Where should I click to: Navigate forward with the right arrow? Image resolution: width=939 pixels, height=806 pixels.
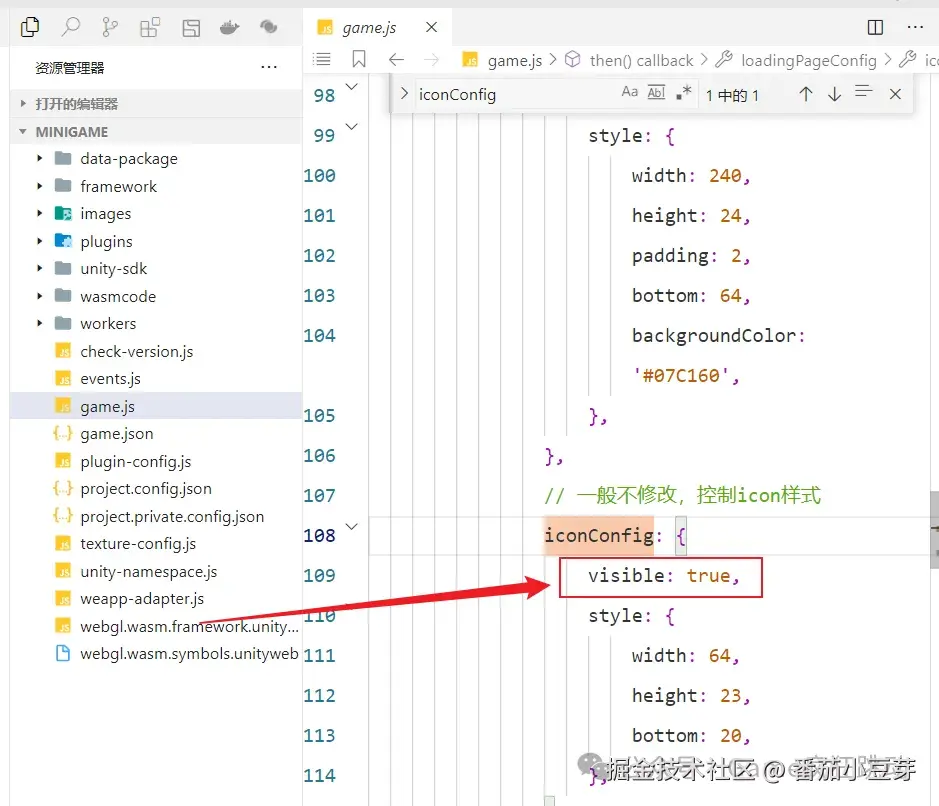pyautogui.click(x=431, y=59)
